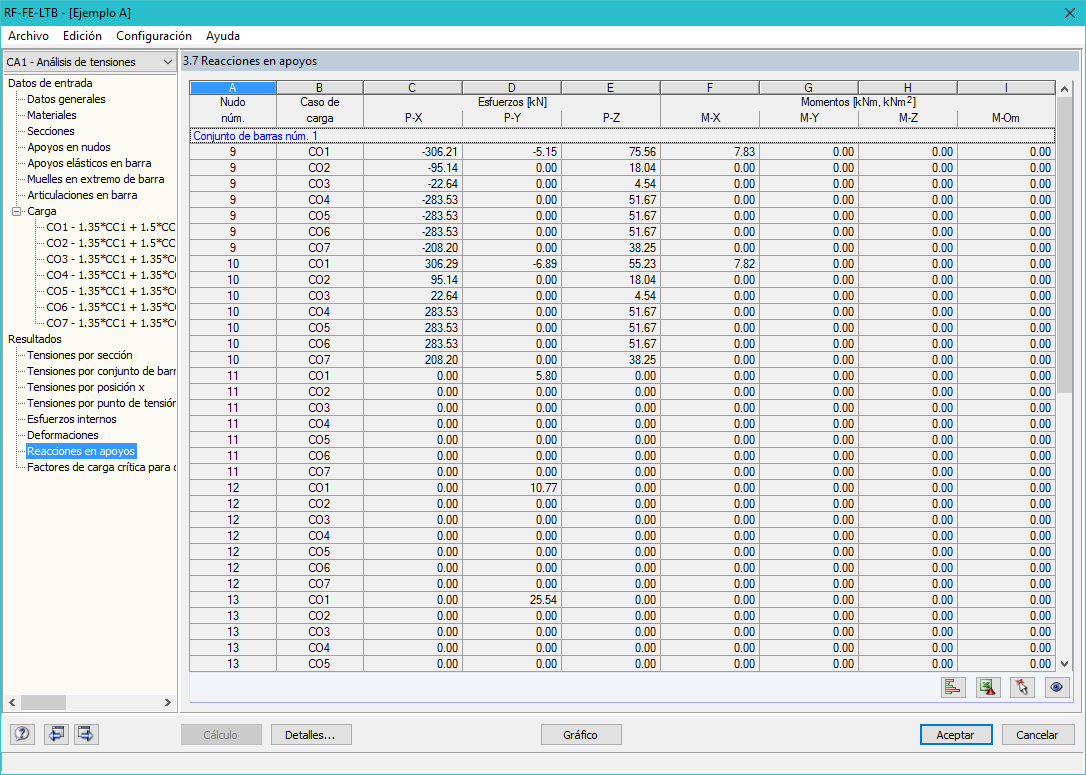1086x775 pixels.
Task: Select Apoyos elásticos en barra item
Action: pos(89,163)
